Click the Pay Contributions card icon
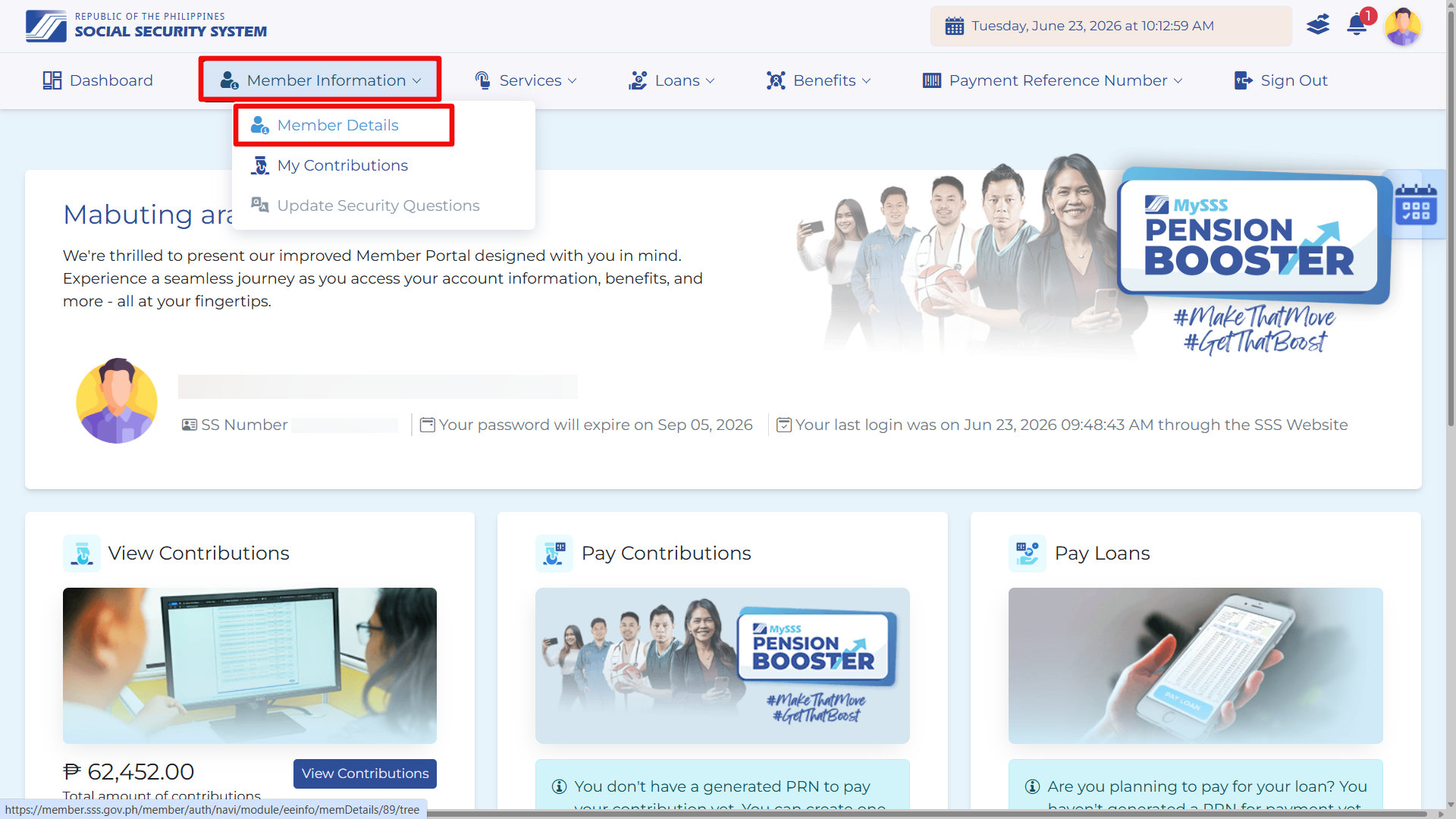Screen dimensions: 1456x819 point(554,554)
